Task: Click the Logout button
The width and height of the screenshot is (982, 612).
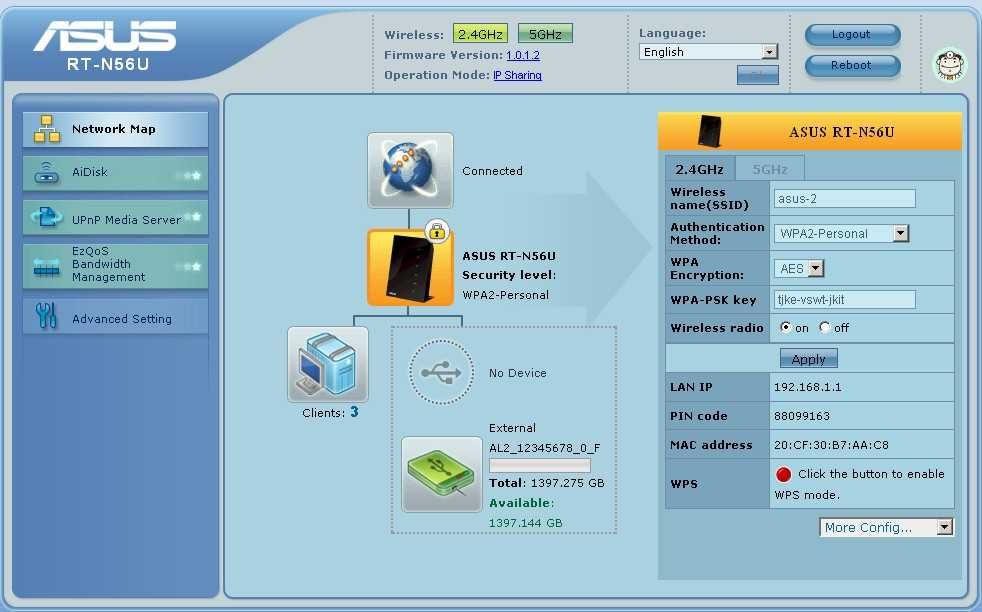Action: pos(852,34)
